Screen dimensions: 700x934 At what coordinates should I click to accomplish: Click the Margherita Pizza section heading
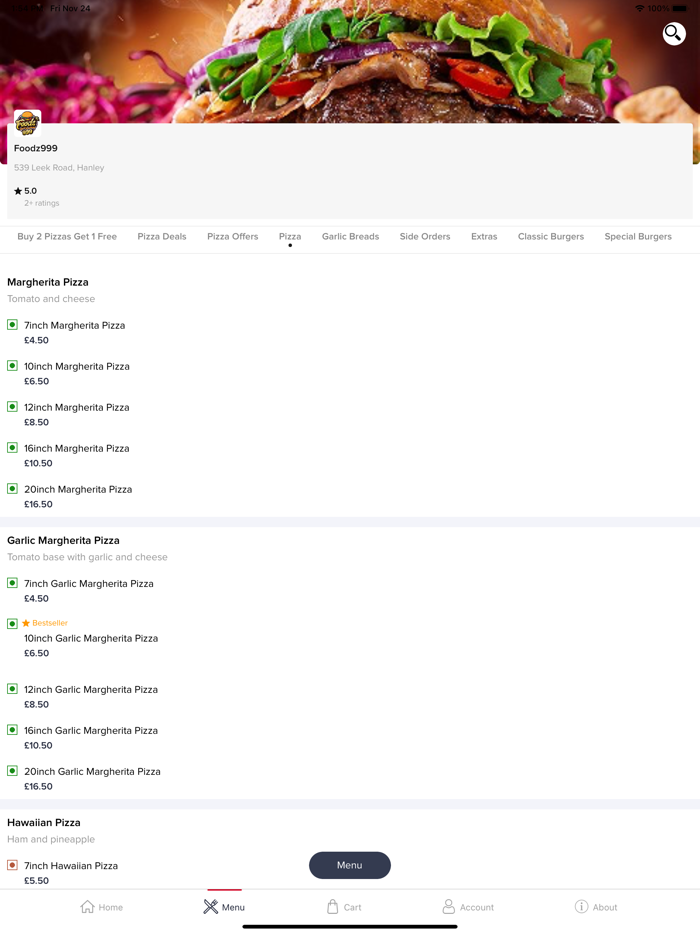[48, 282]
